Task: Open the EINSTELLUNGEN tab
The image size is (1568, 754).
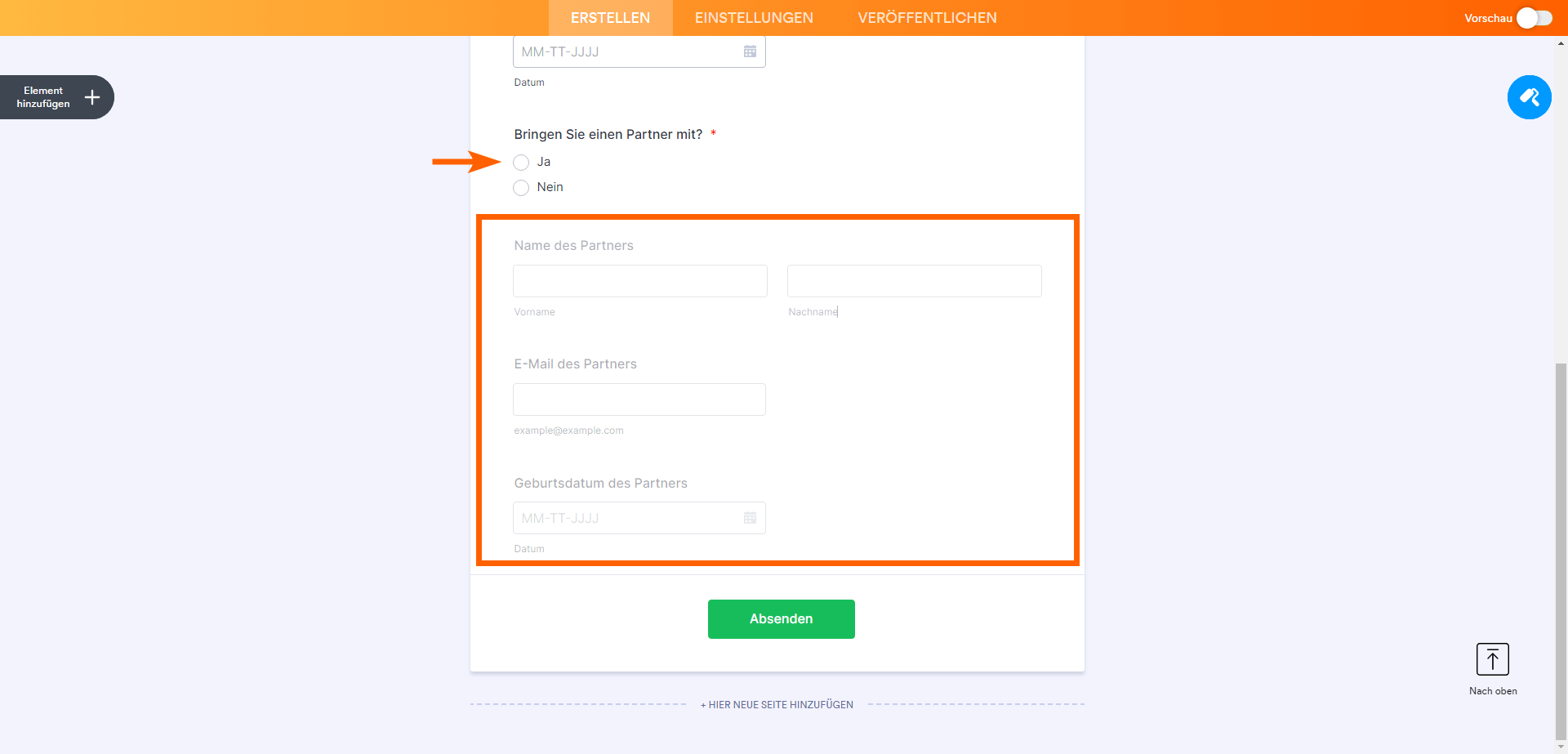Action: [x=754, y=18]
